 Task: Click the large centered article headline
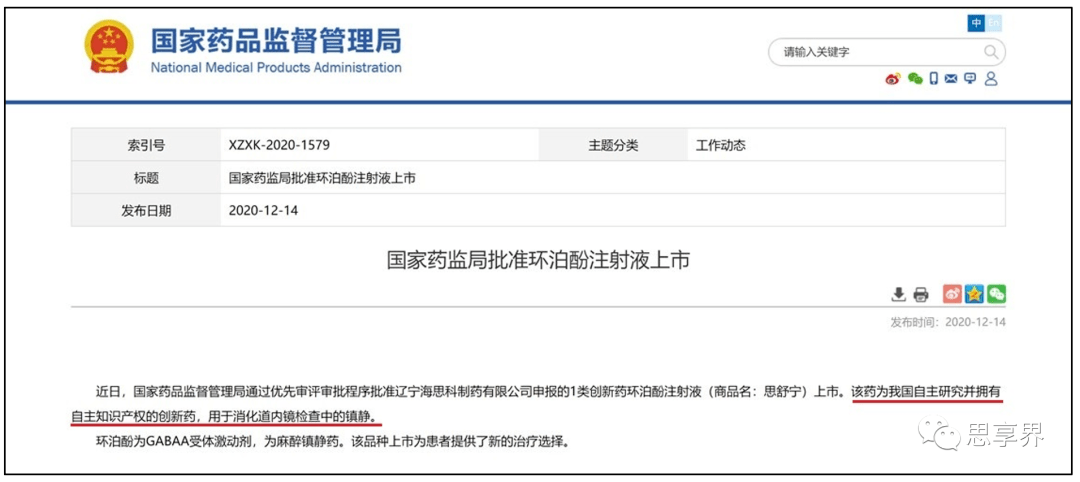point(538,261)
